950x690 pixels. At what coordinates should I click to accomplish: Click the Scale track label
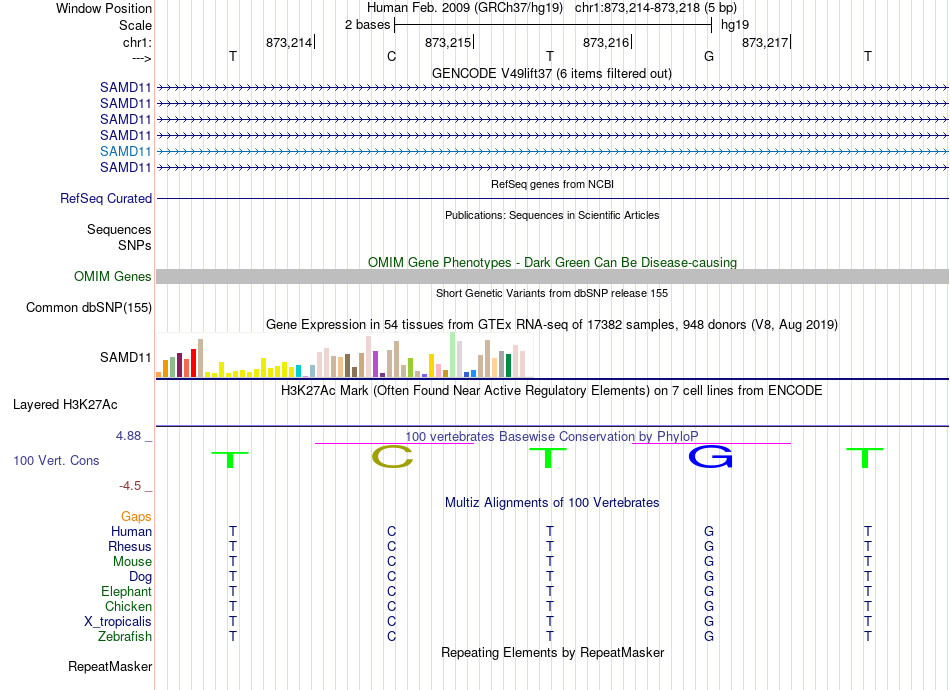point(135,25)
